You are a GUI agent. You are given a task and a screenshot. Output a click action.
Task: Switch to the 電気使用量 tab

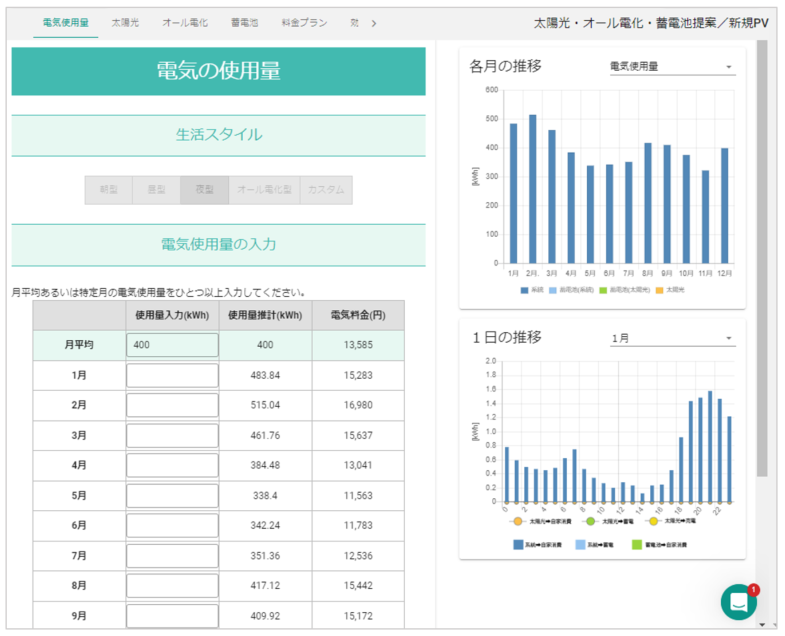tap(66, 23)
